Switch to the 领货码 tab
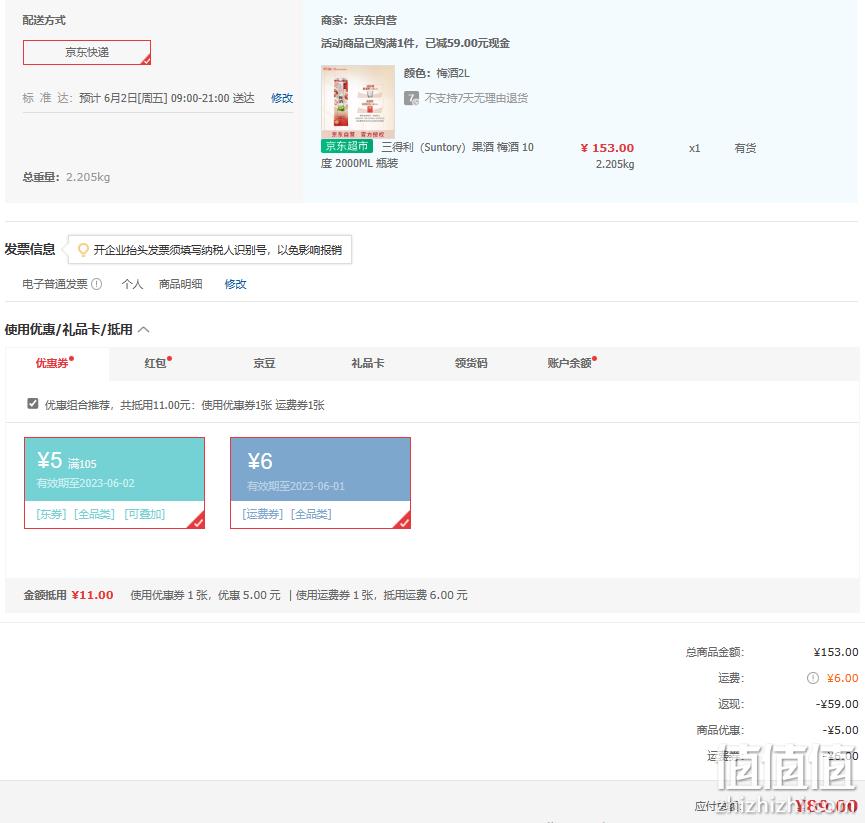 pos(471,363)
